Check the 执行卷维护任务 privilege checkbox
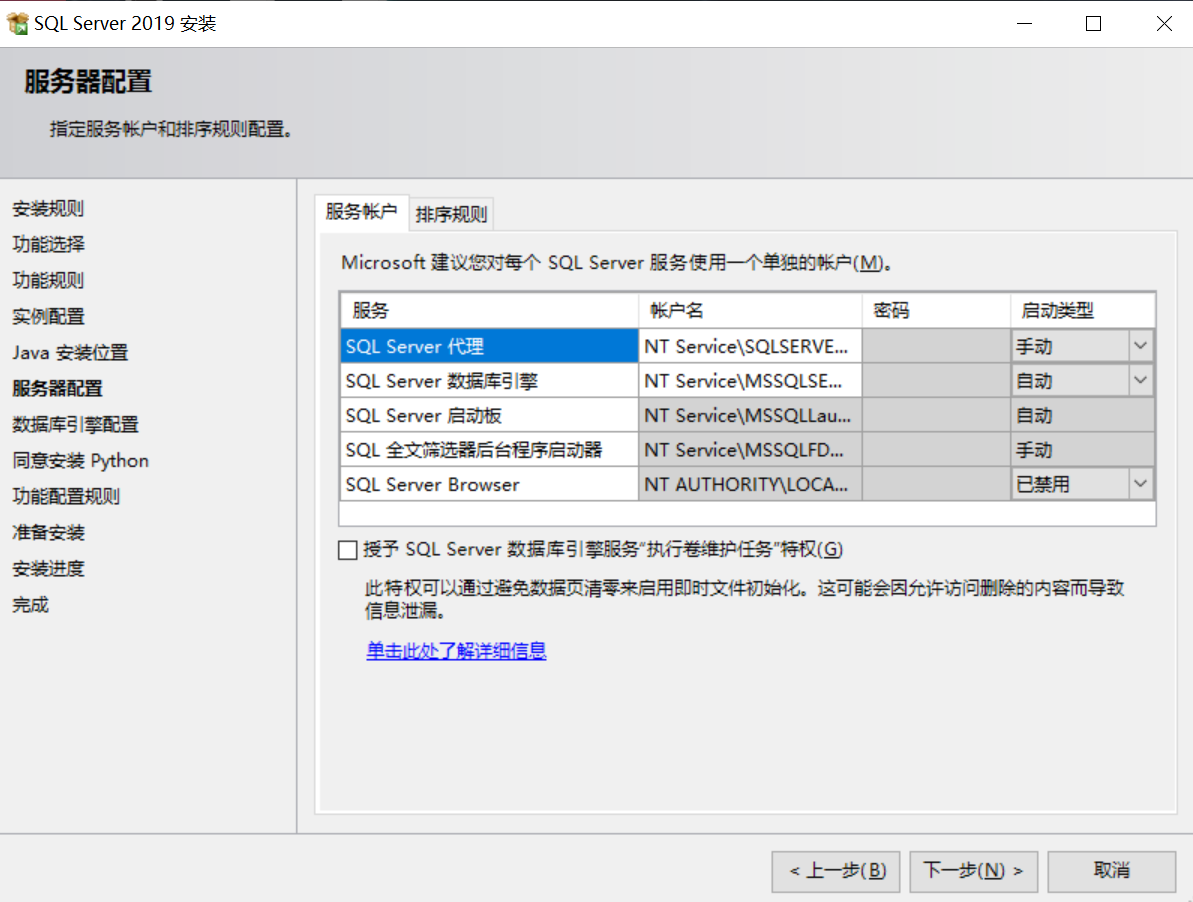Viewport: 1193px width, 902px height. point(348,550)
